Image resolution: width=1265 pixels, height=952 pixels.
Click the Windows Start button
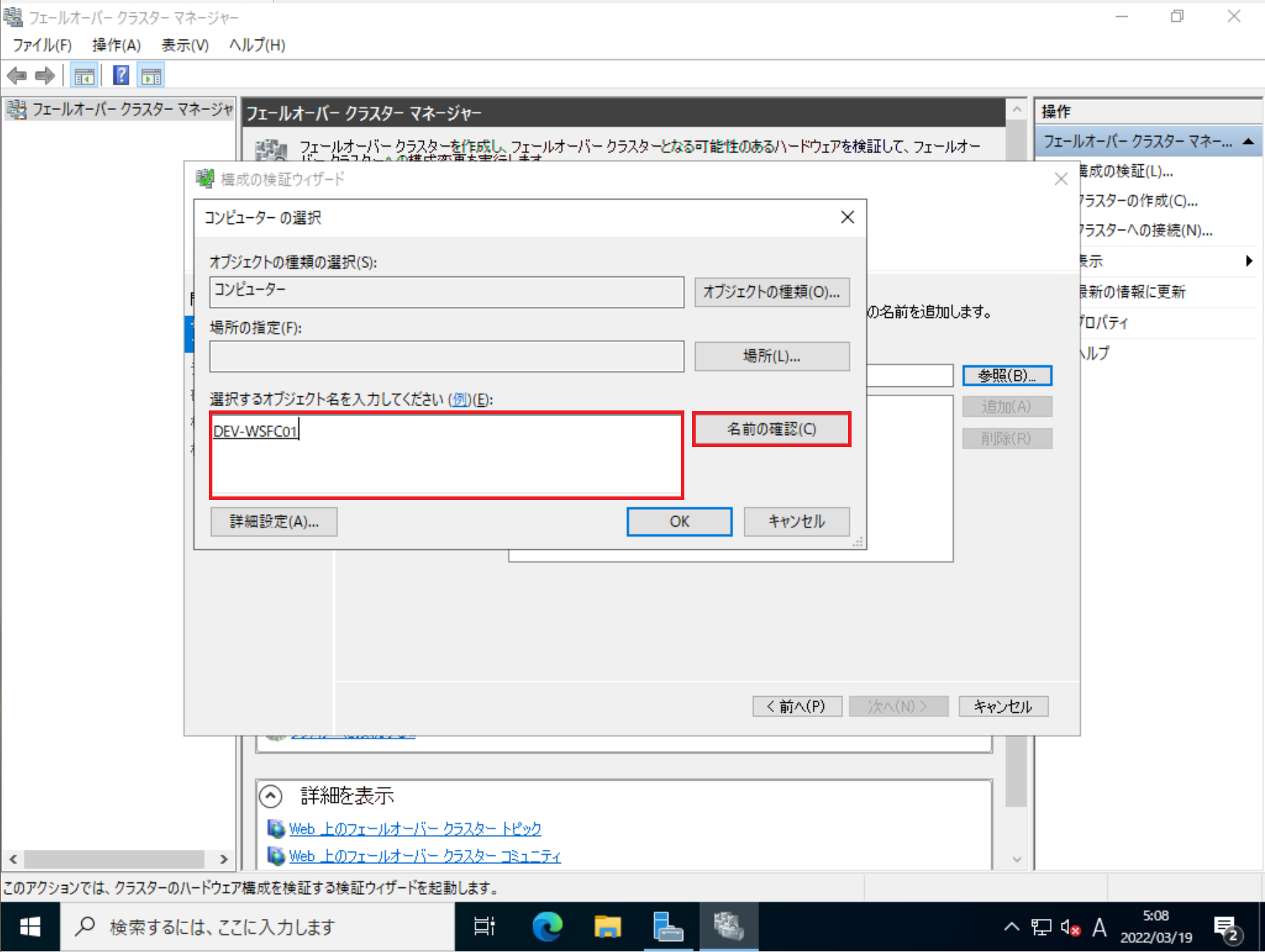click(28, 926)
